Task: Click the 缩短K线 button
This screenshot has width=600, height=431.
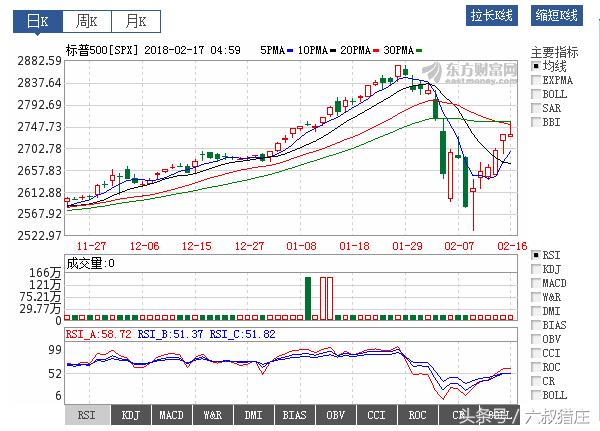Action: (x=556, y=15)
